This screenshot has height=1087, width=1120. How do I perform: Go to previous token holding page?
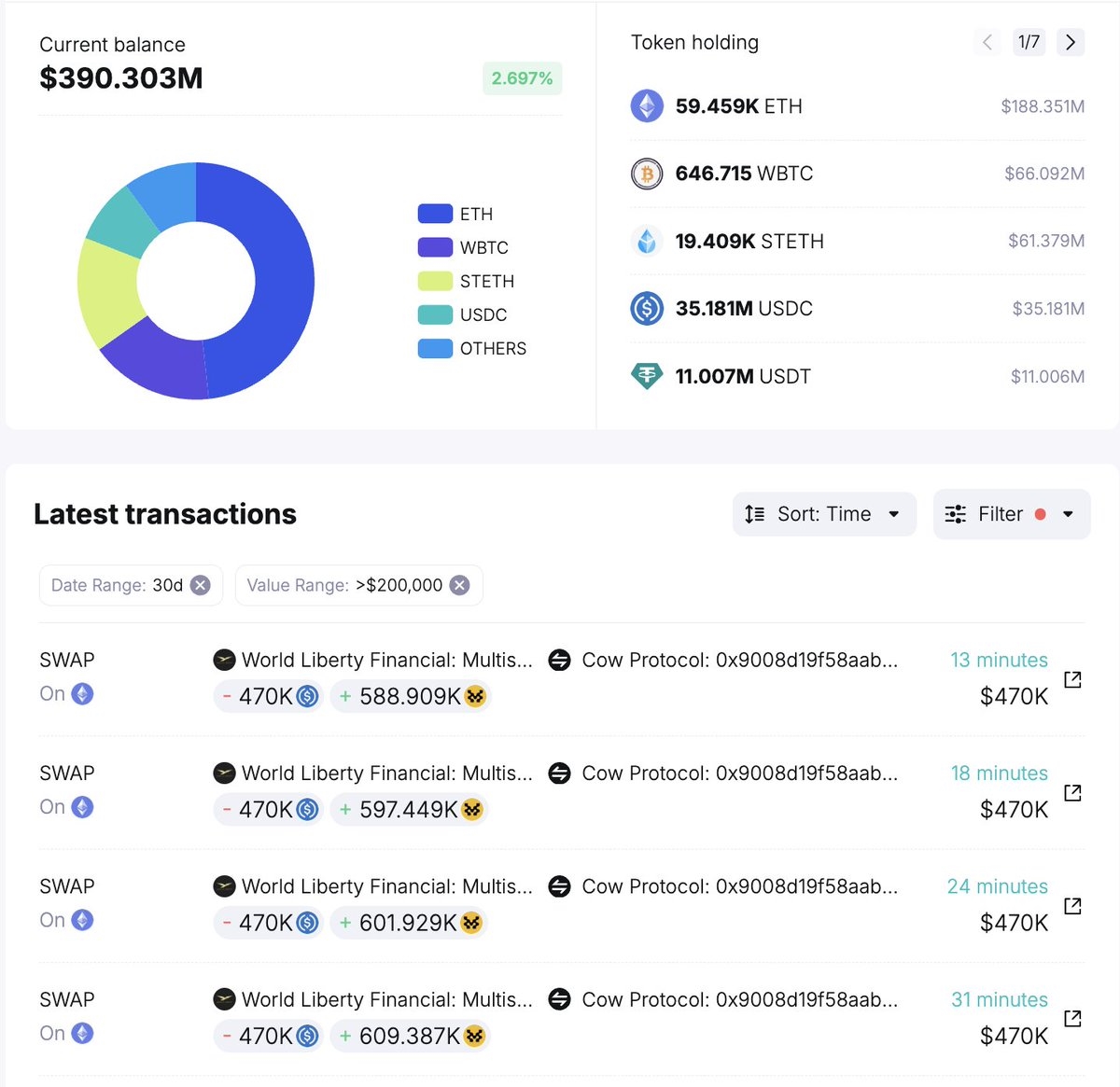click(x=987, y=42)
